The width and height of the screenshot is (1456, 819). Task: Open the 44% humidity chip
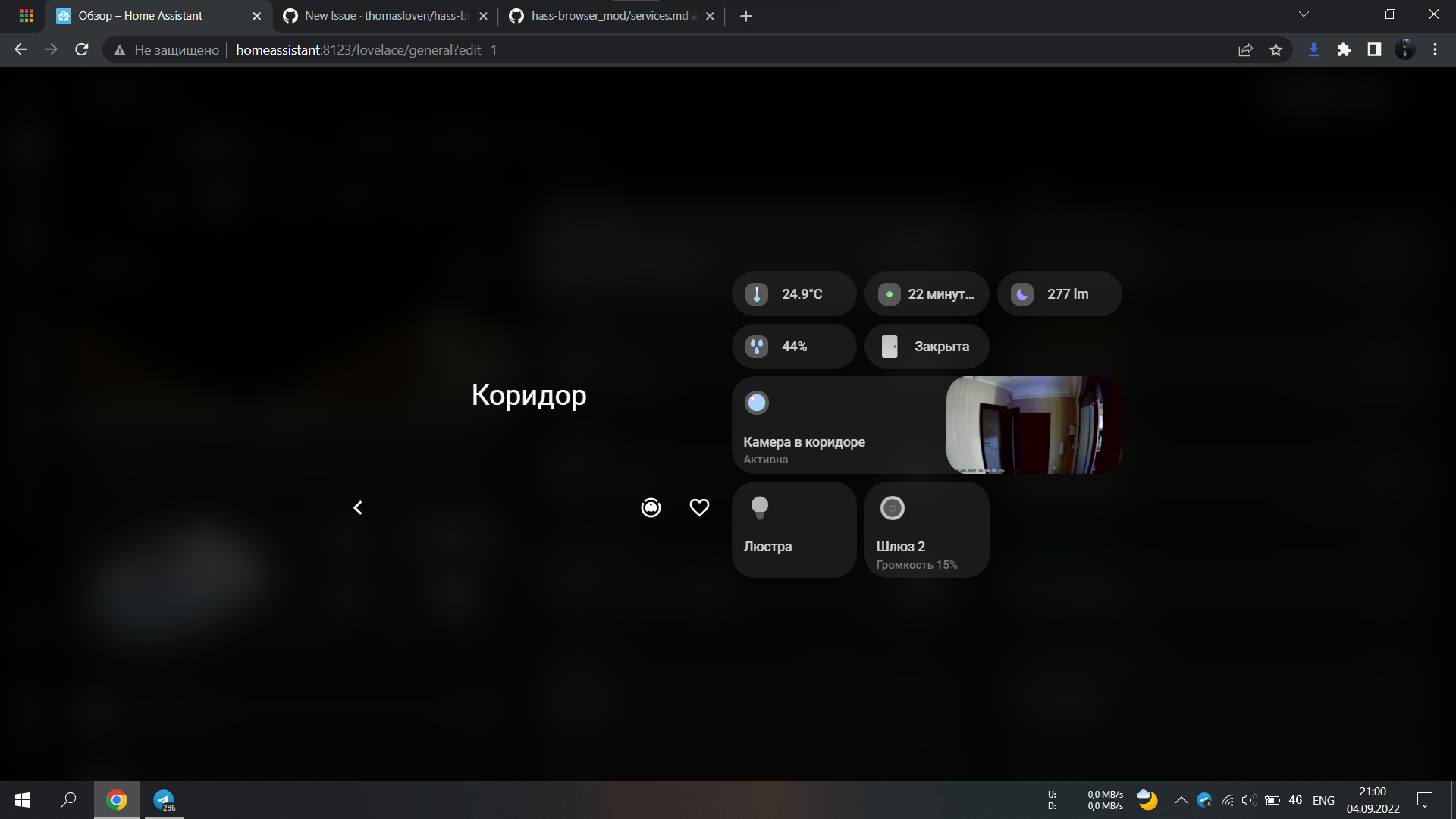click(793, 347)
